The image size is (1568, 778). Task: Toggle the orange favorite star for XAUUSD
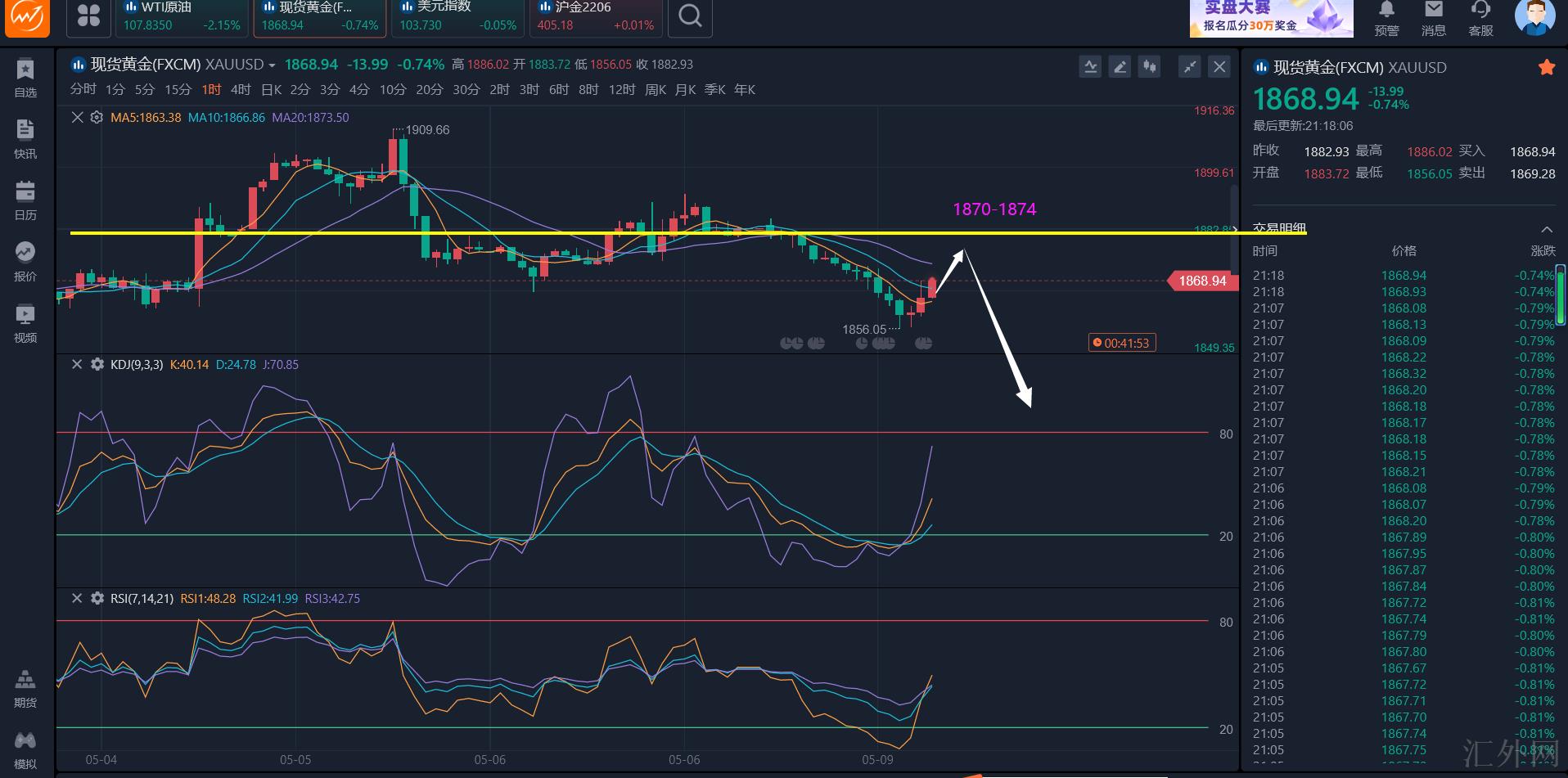1546,68
